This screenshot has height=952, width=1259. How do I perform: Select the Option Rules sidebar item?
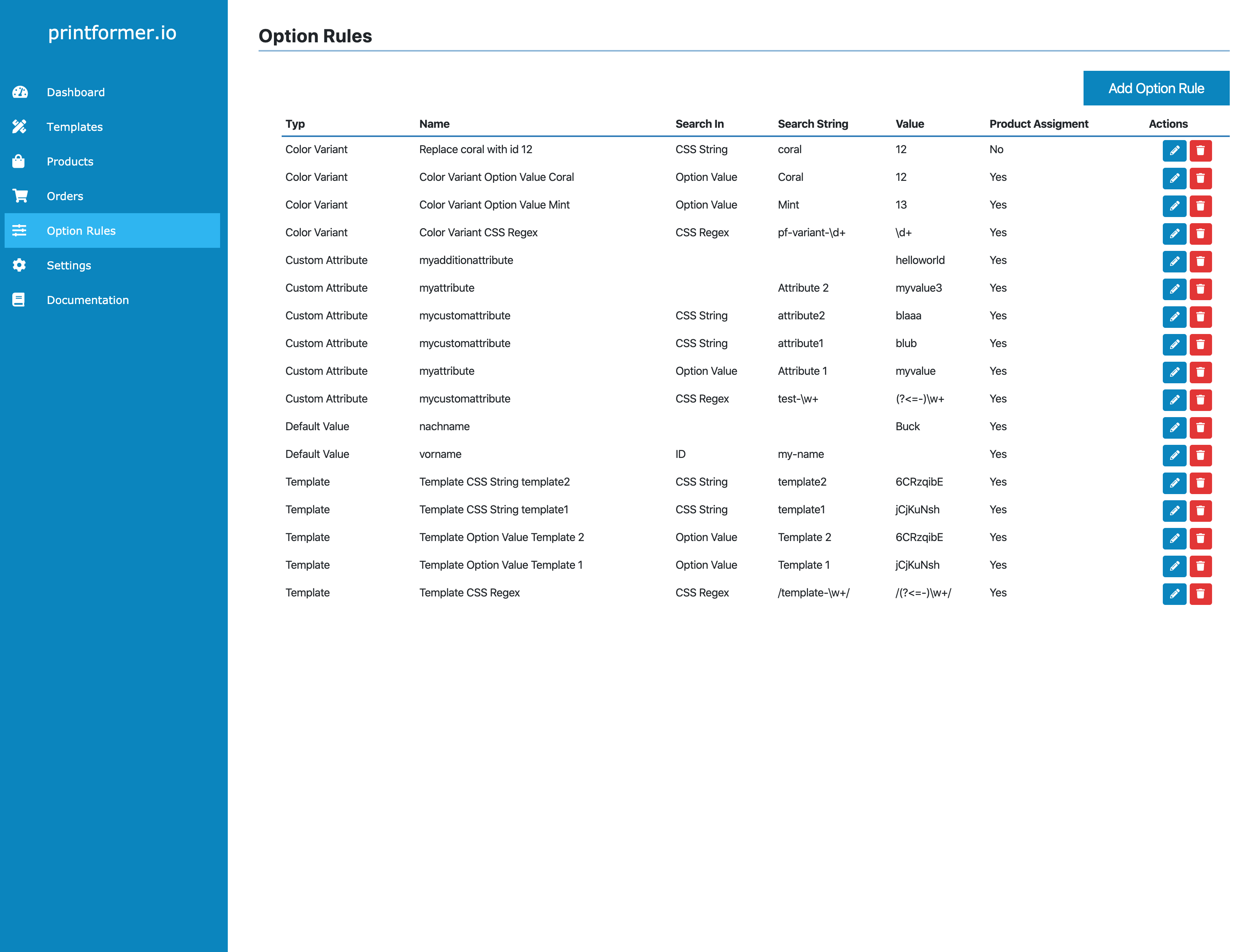pos(82,231)
